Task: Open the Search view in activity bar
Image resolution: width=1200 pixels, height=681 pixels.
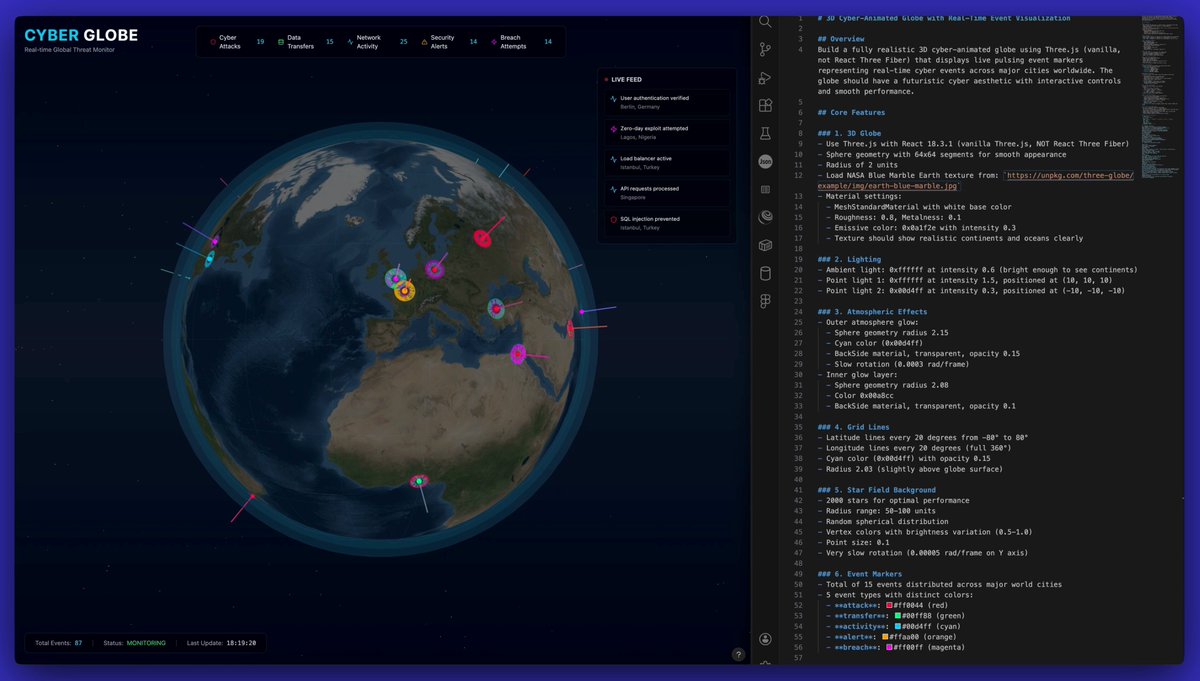Action: (765, 21)
